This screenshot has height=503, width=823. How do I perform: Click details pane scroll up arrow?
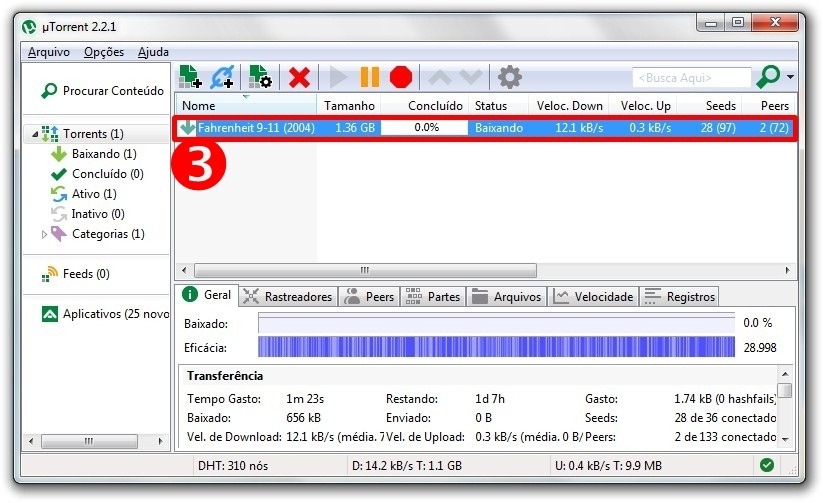tap(785, 374)
